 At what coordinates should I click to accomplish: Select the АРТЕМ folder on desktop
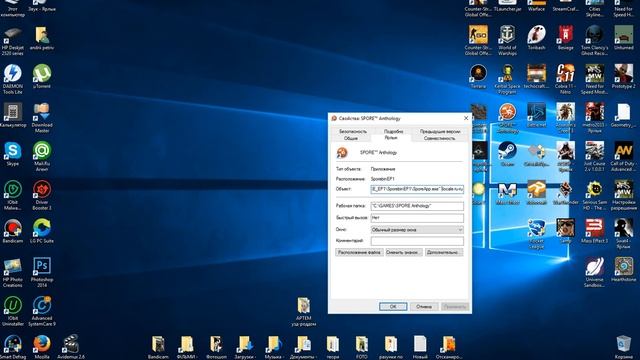303,312
